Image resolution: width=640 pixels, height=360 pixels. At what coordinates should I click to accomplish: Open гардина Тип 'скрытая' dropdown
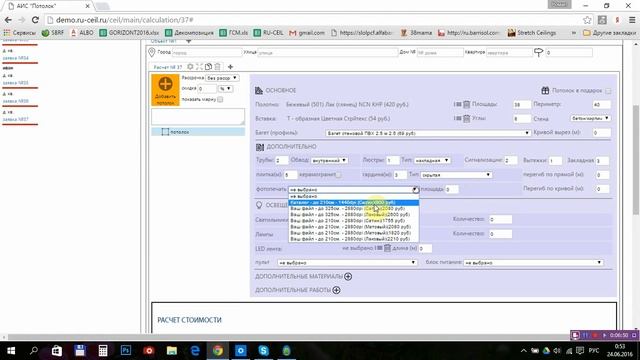pos(456,175)
